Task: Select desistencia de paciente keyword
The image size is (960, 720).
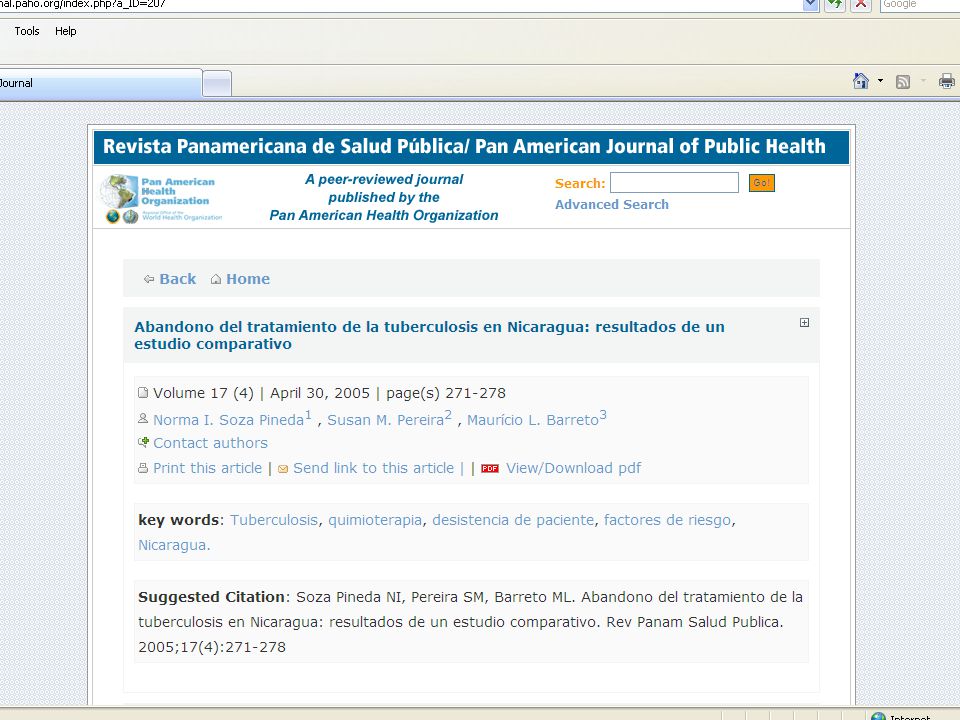Action: (x=513, y=520)
